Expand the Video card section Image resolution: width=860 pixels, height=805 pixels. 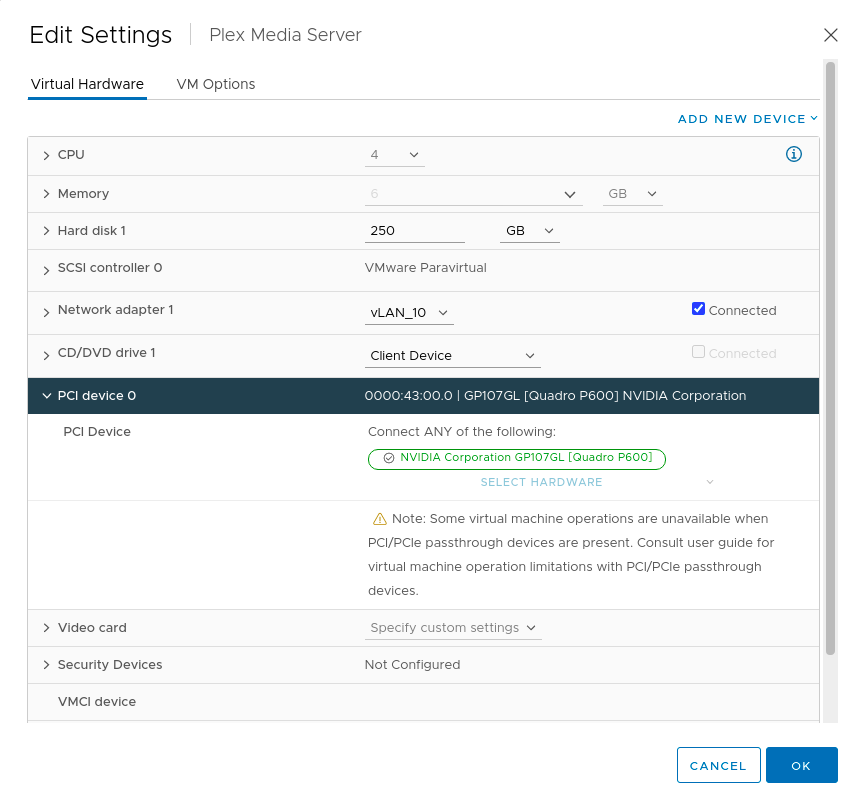pyautogui.click(x=46, y=628)
